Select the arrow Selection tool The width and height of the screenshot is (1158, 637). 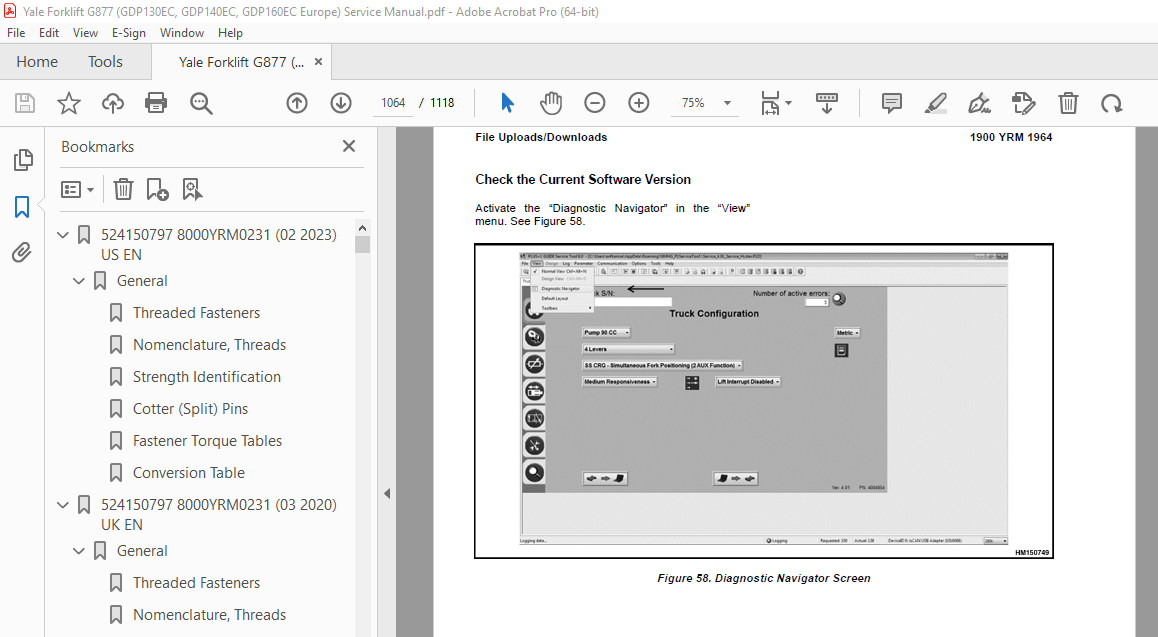point(507,103)
